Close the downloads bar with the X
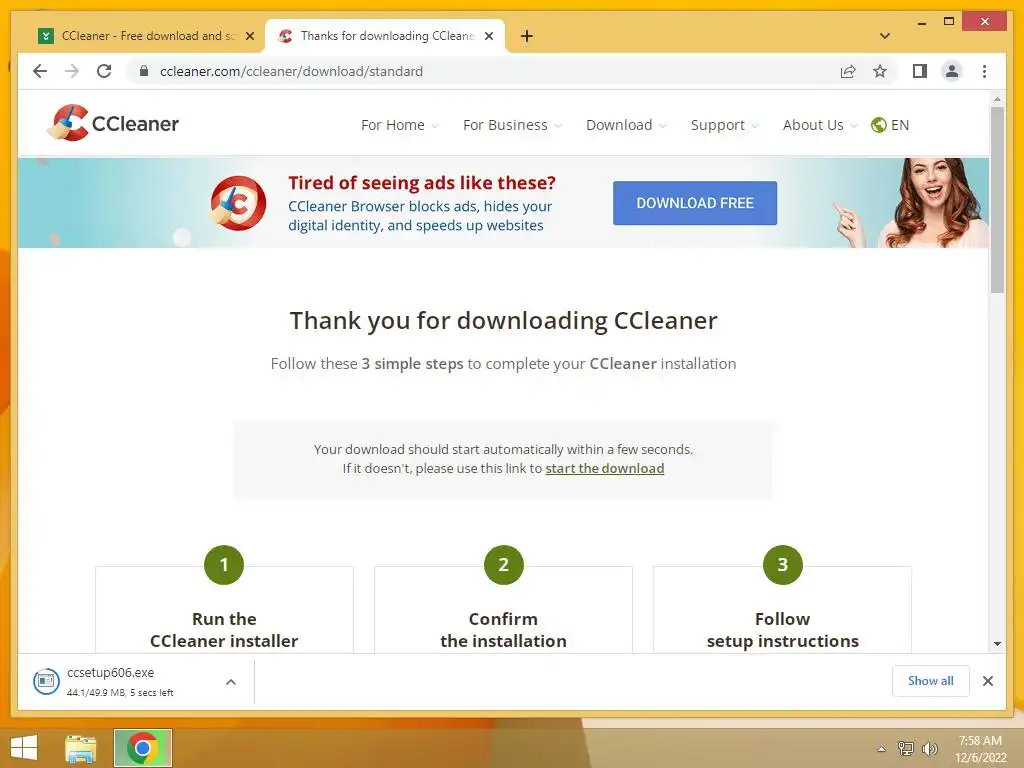 point(987,681)
